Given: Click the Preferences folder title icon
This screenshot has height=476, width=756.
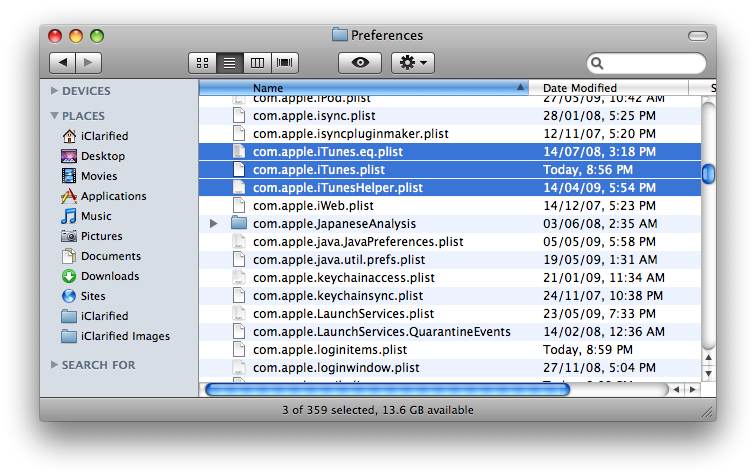Looking at the screenshot, I should point(340,35).
